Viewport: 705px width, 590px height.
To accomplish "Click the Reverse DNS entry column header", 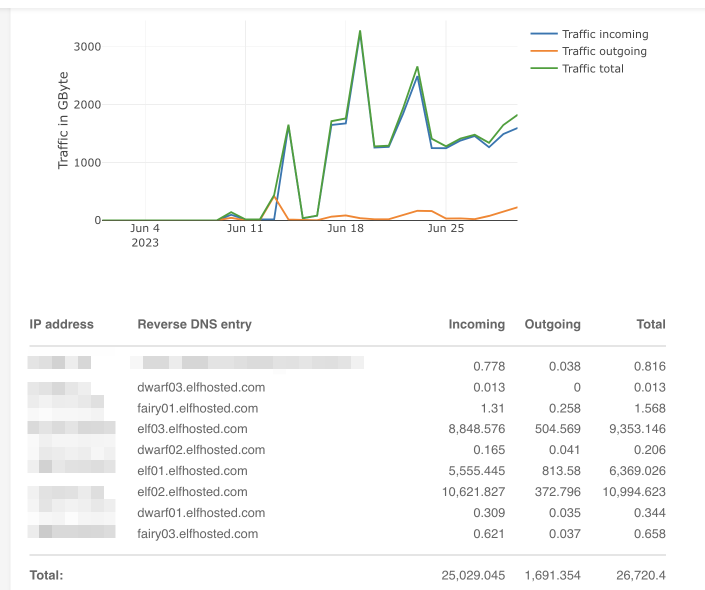I will [x=194, y=324].
